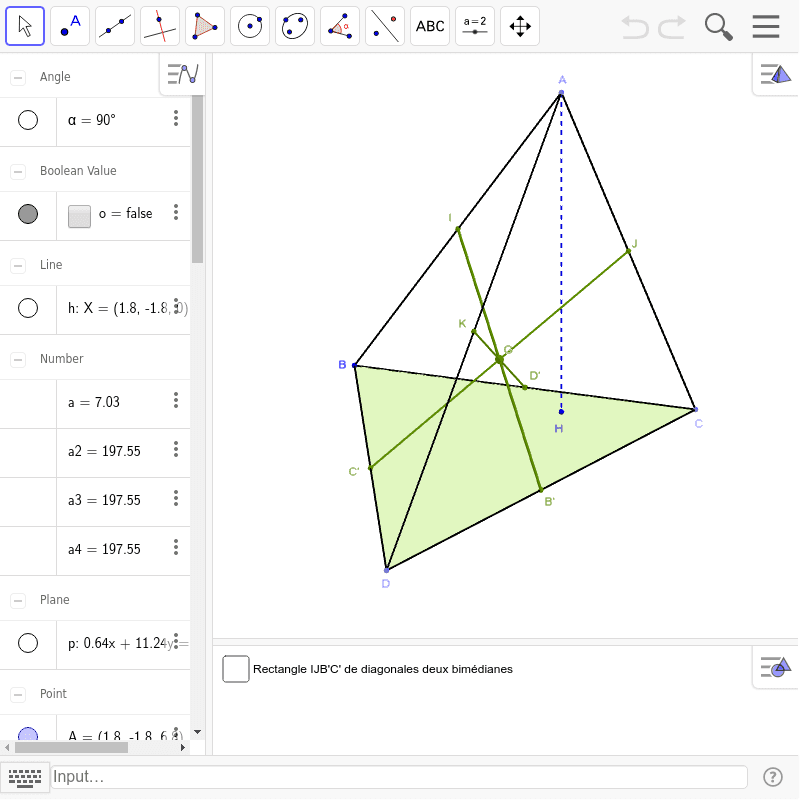Image resolution: width=800 pixels, height=800 pixels.
Task: Open the main hamburger menu
Action: click(766, 27)
